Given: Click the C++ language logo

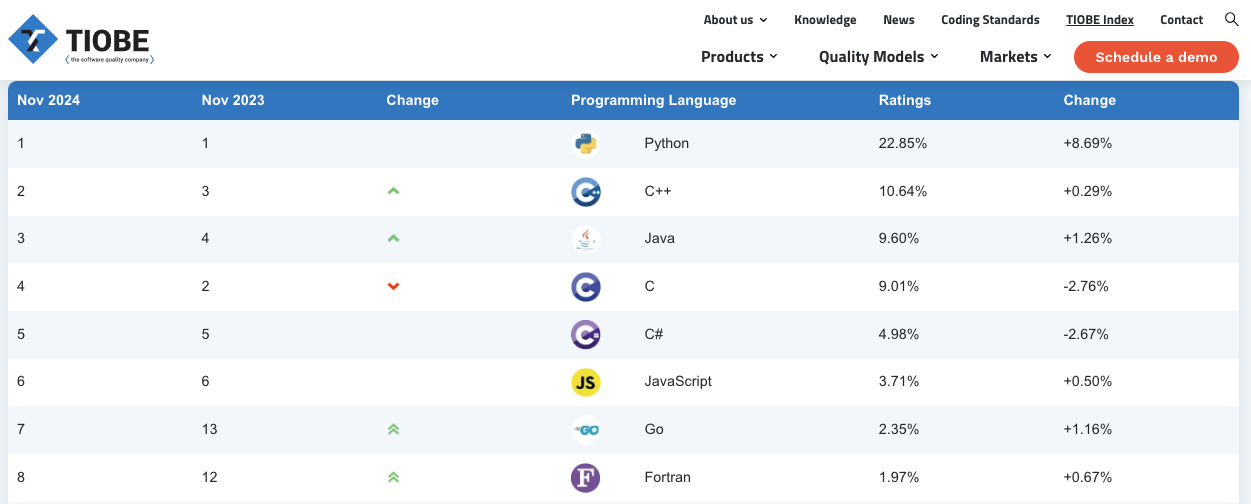Looking at the screenshot, I should click(585, 192).
